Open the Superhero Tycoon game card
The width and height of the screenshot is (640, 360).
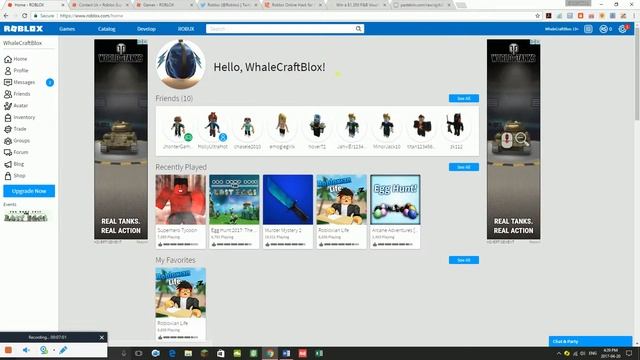tap(180, 211)
